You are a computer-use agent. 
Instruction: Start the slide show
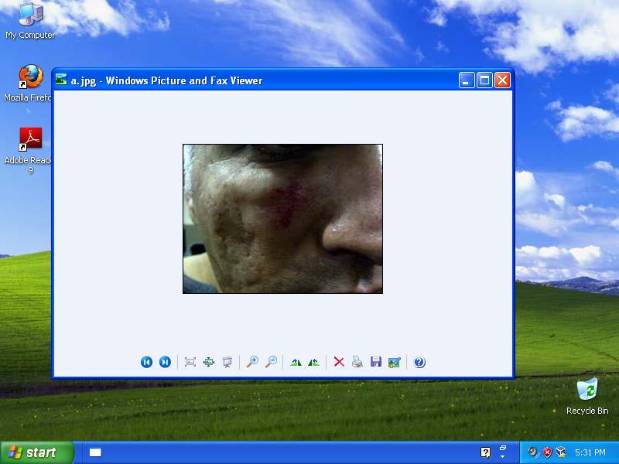[x=227, y=362]
